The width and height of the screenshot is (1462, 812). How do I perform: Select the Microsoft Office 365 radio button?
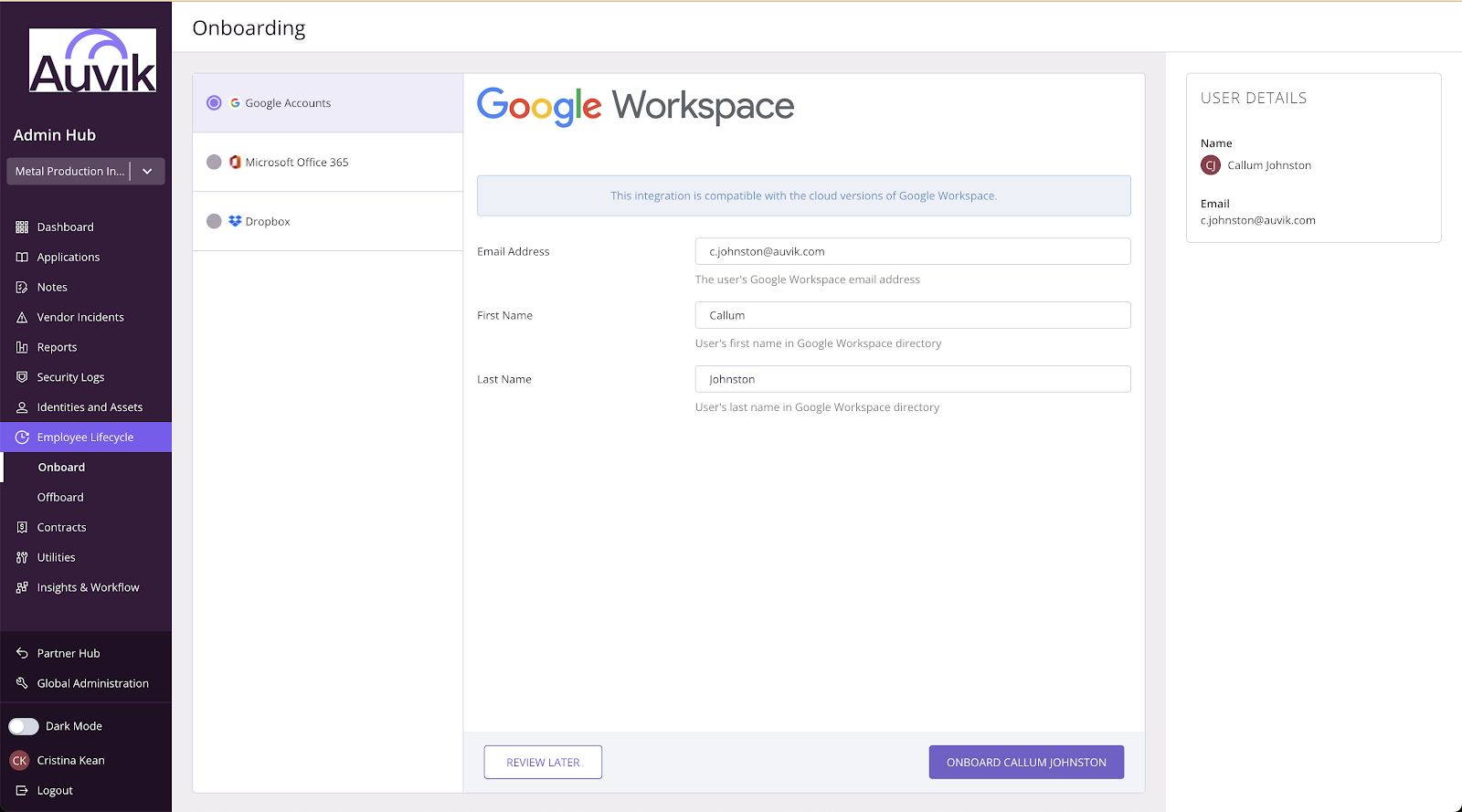[214, 162]
